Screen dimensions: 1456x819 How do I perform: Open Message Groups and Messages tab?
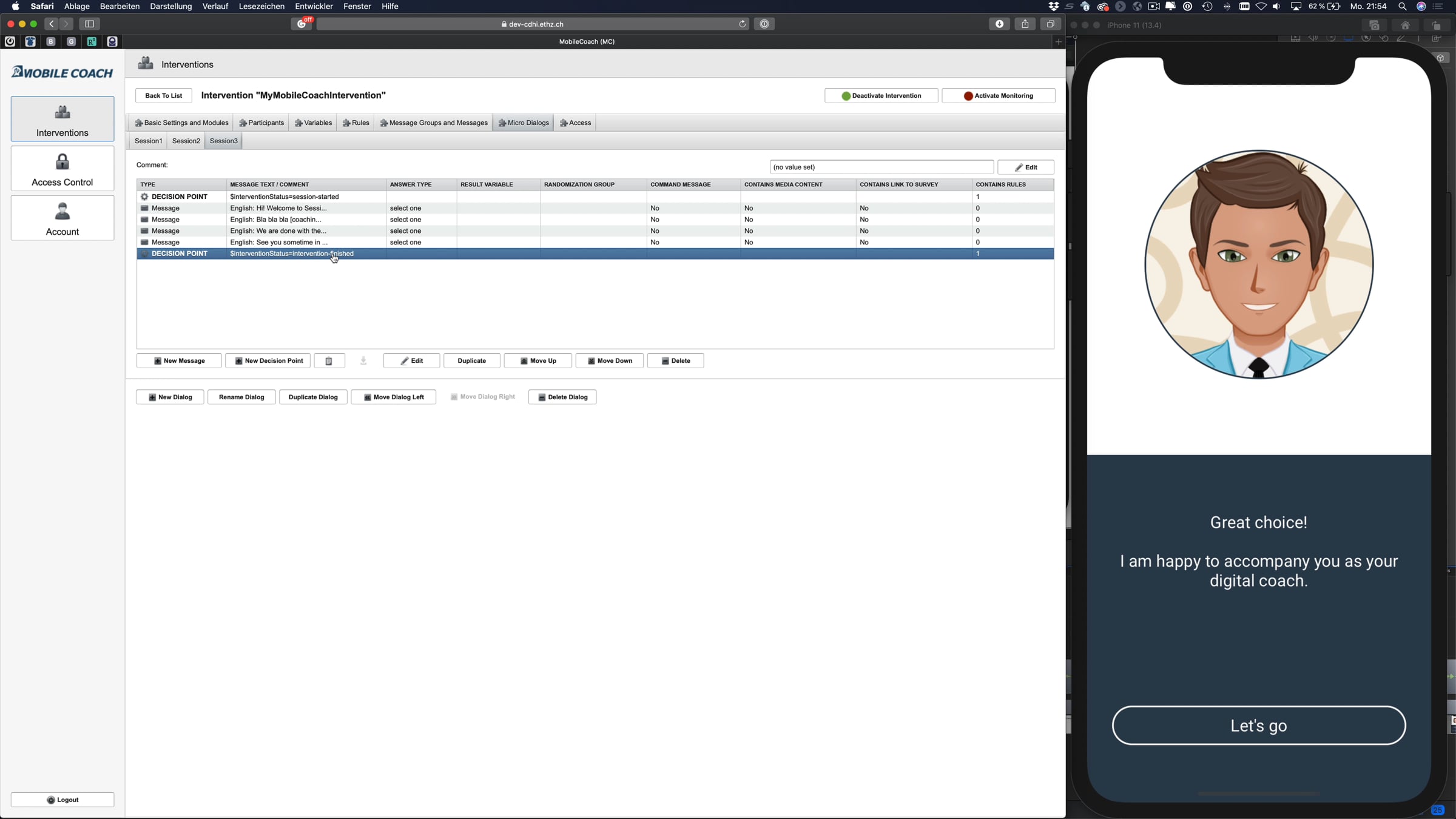(x=434, y=123)
